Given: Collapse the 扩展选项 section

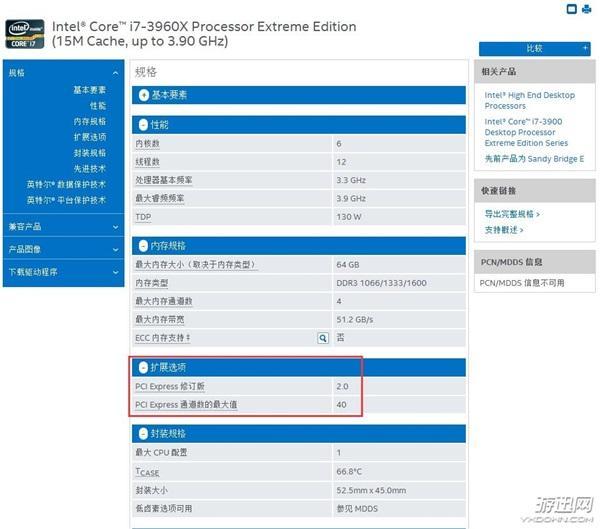Looking at the screenshot, I should click(143, 367).
